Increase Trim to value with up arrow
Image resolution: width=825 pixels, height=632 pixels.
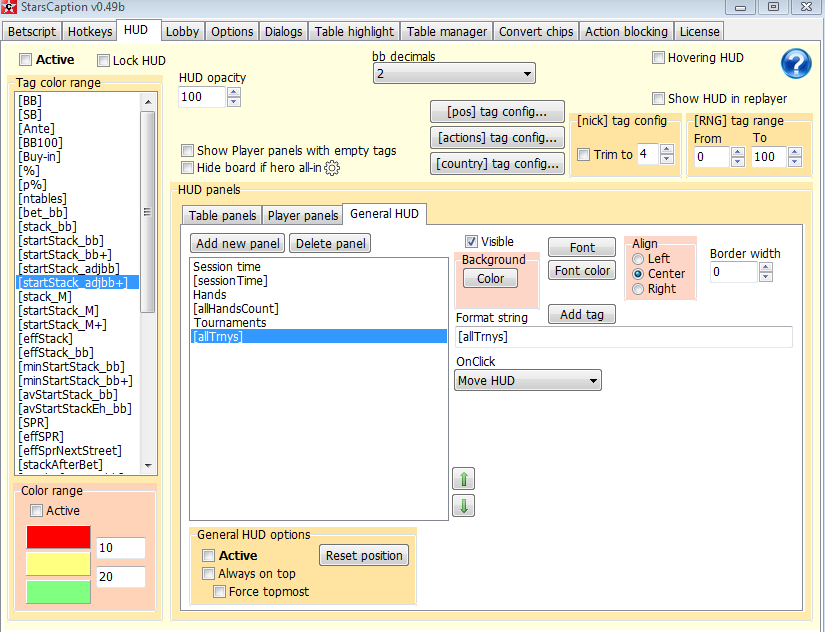coord(667,150)
